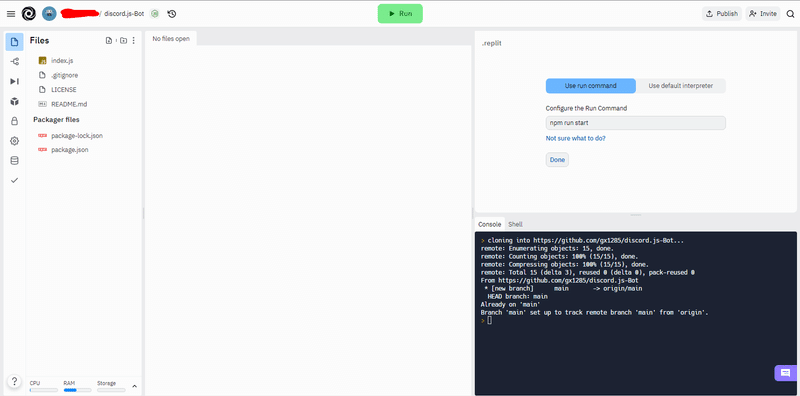Viewport: 800px width, 396px height.
Task: Select 'Use run command' option
Action: pos(590,86)
